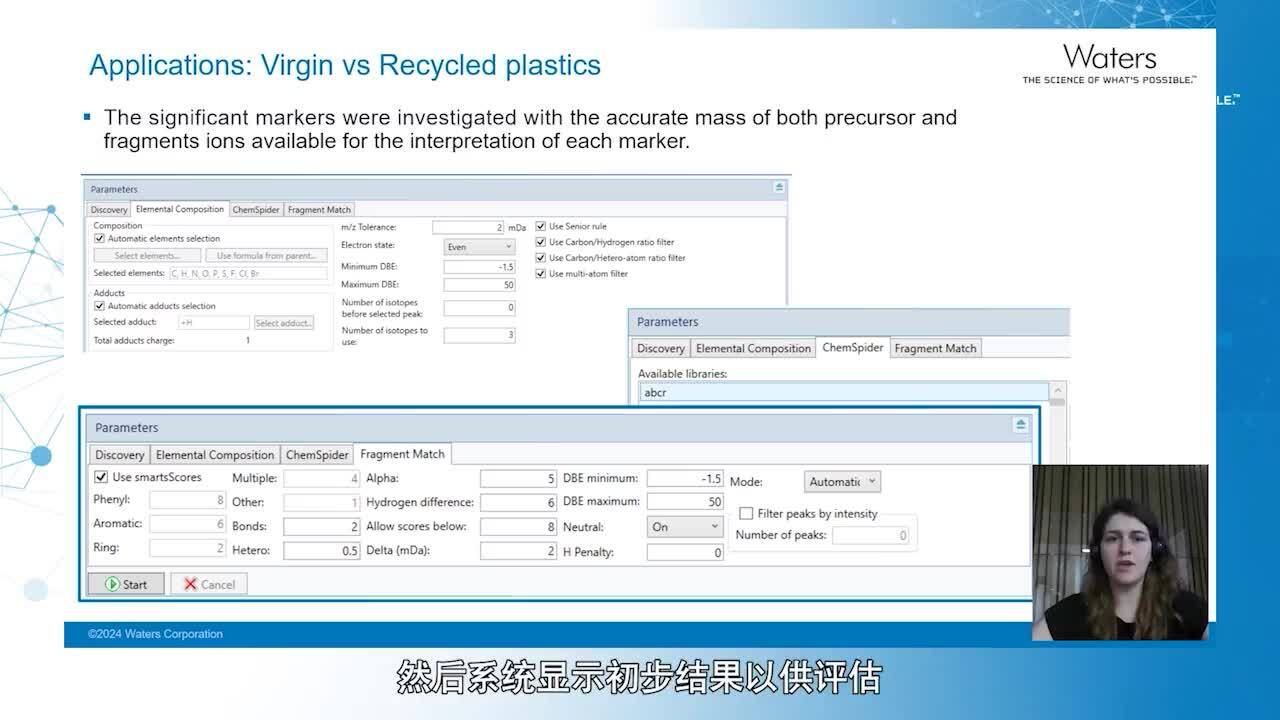This screenshot has width=1280, height=720.
Task: Click the Select elements... button
Action: 147,256
